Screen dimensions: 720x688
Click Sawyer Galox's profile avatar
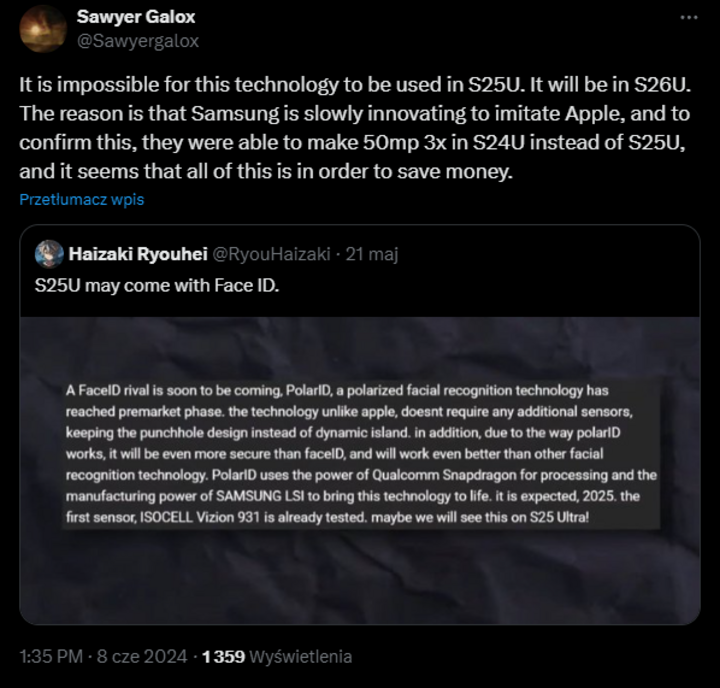click(x=41, y=28)
